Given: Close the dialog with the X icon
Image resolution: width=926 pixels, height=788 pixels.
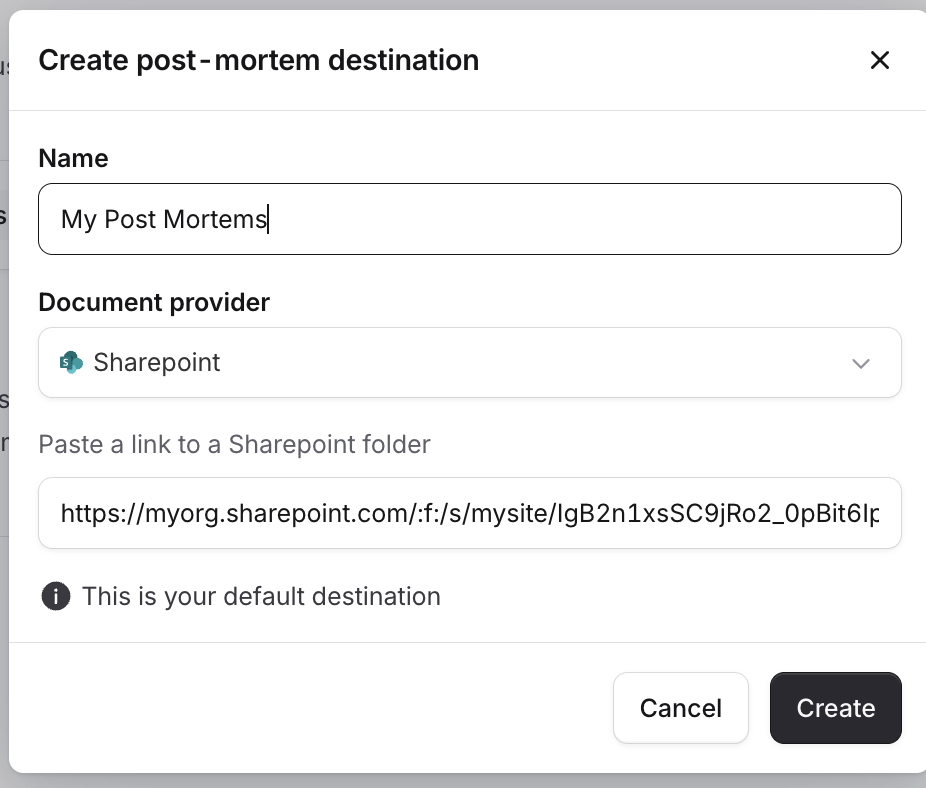Looking at the screenshot, I should tap(879, 61).
